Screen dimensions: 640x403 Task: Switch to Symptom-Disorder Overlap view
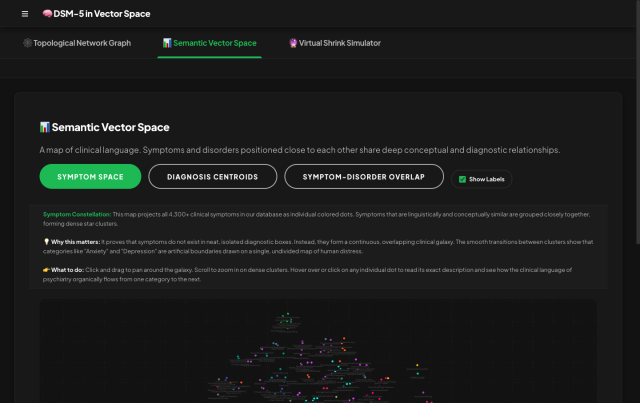[x=364, y=176]
